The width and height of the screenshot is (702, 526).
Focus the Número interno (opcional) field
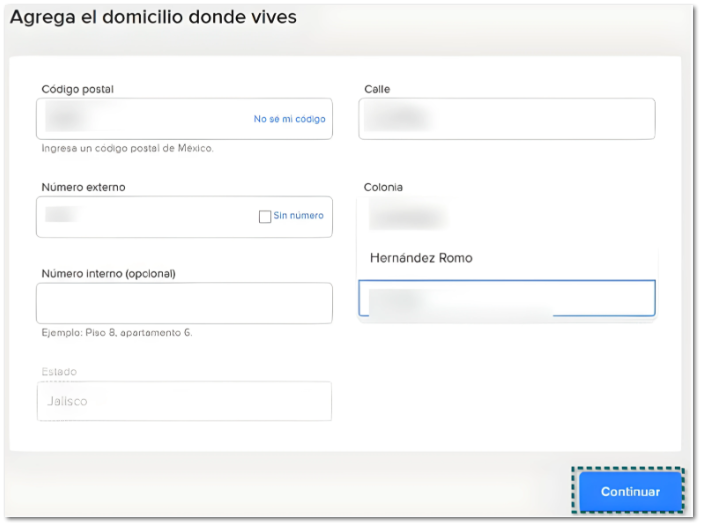(184, 303)
